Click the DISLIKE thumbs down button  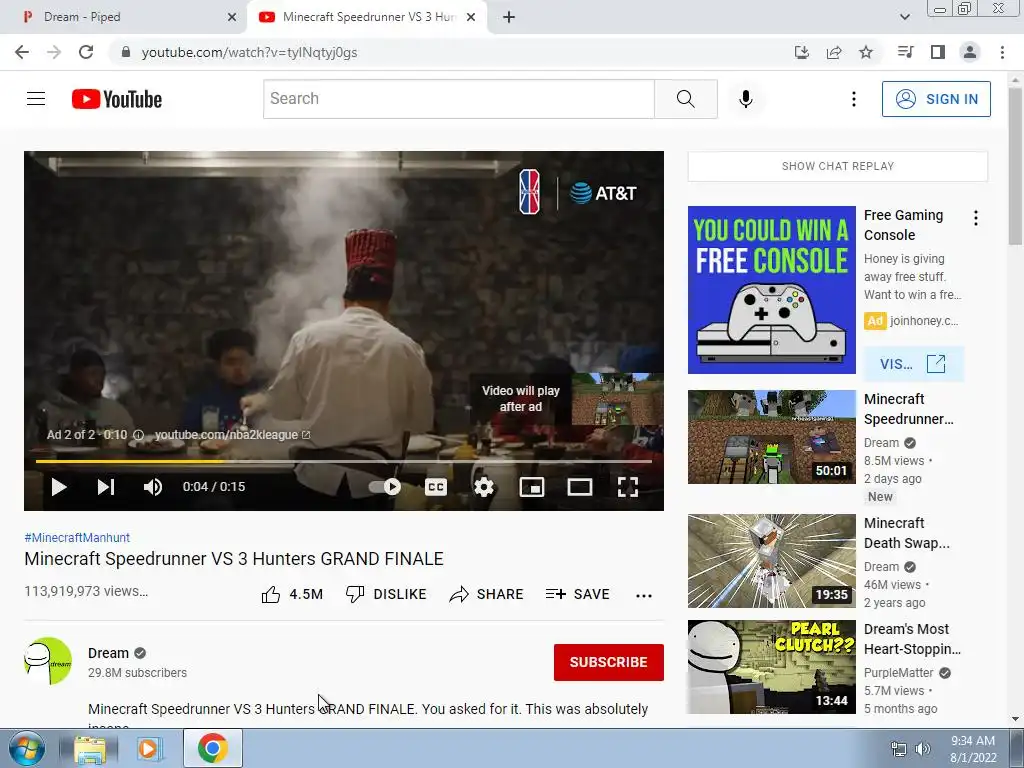click(386, 594)
